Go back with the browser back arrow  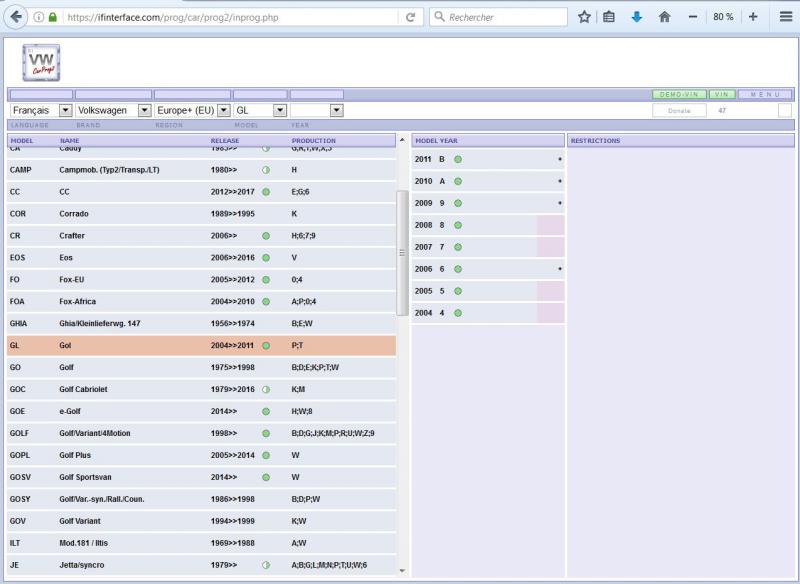click(x=16, y=17)
